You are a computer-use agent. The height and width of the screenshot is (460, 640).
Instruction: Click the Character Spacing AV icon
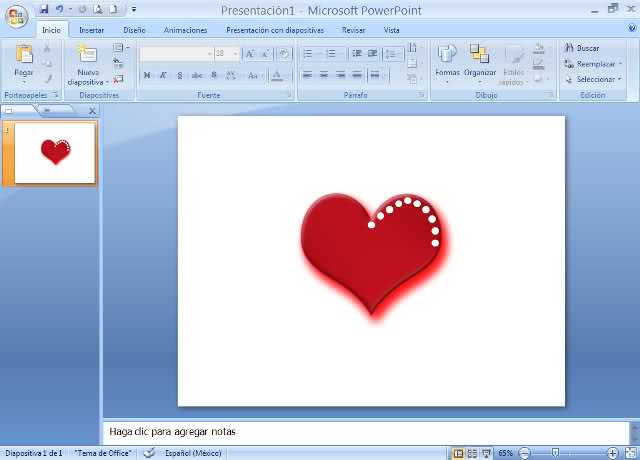pos(231,75)
